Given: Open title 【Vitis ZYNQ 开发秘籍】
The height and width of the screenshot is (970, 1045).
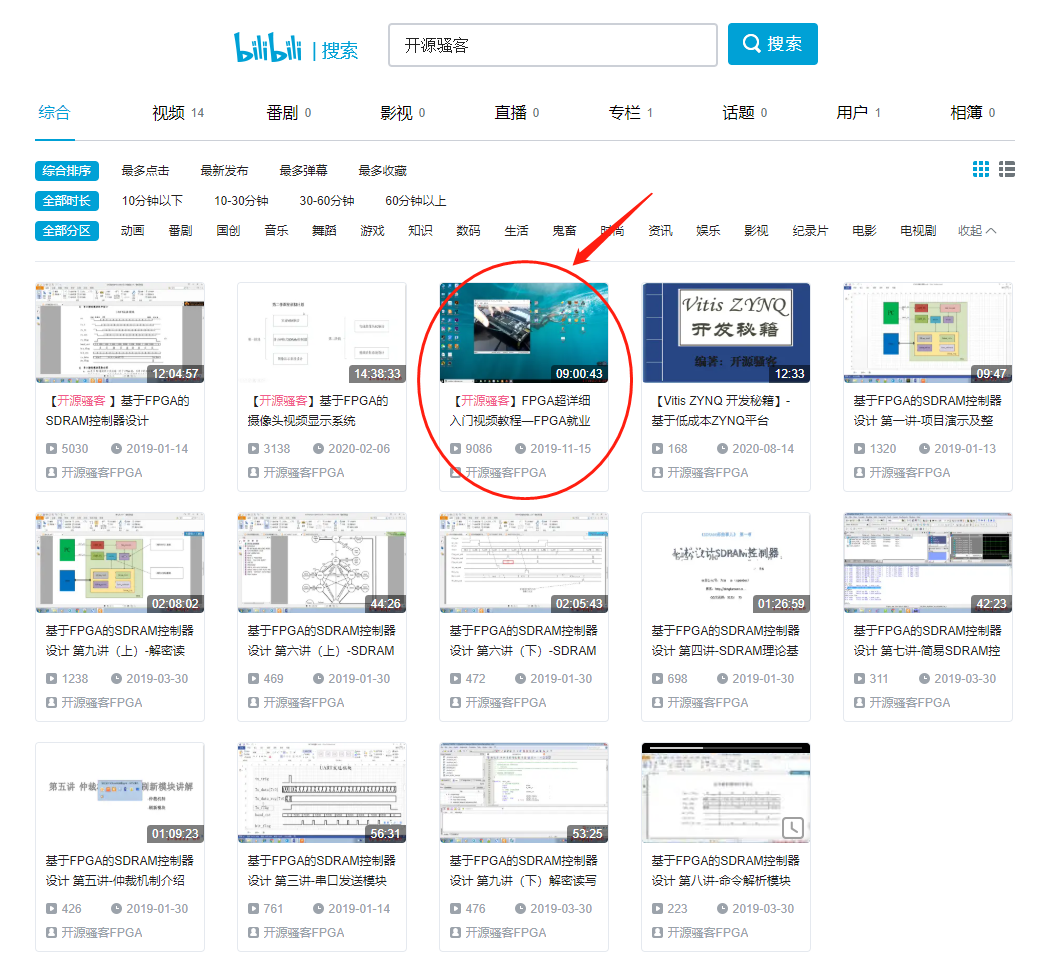Looking at the screenshot, I should 721,411.
